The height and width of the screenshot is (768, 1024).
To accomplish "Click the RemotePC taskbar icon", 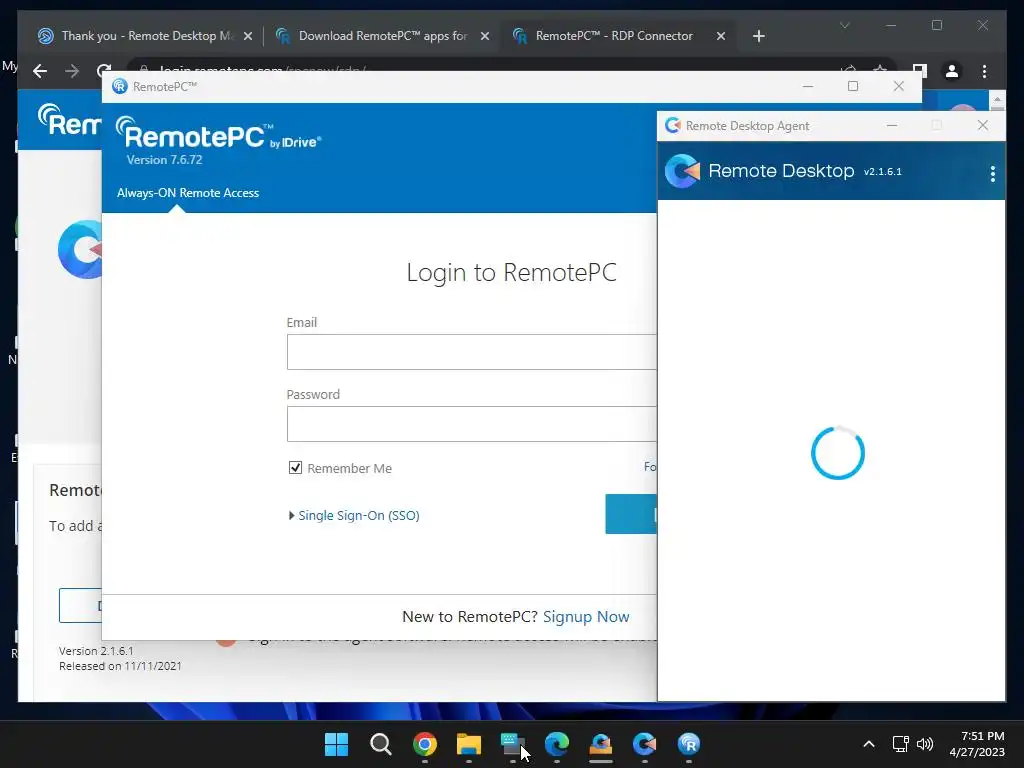I will pos(688,744).
